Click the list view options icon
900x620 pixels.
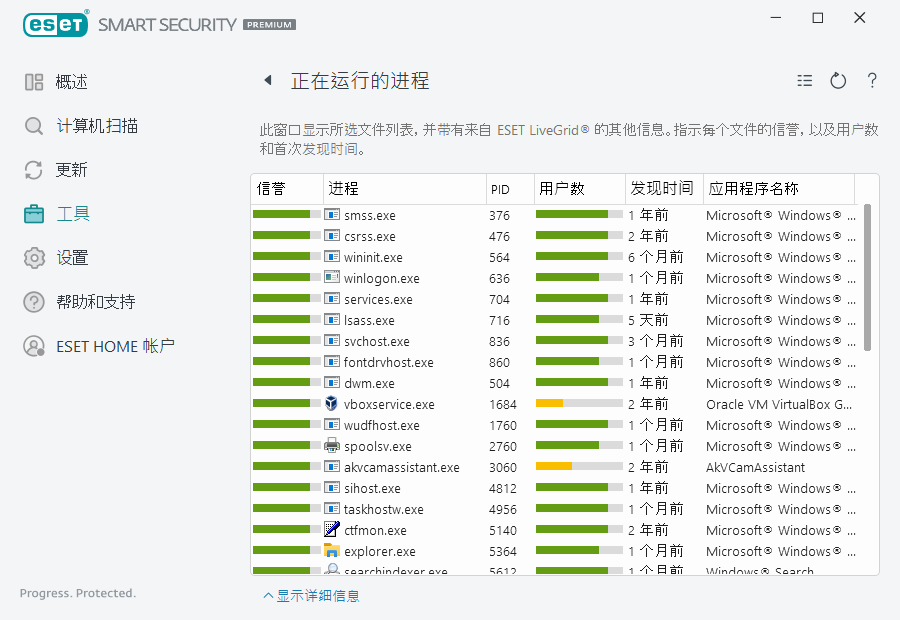(x=805, y=81)
